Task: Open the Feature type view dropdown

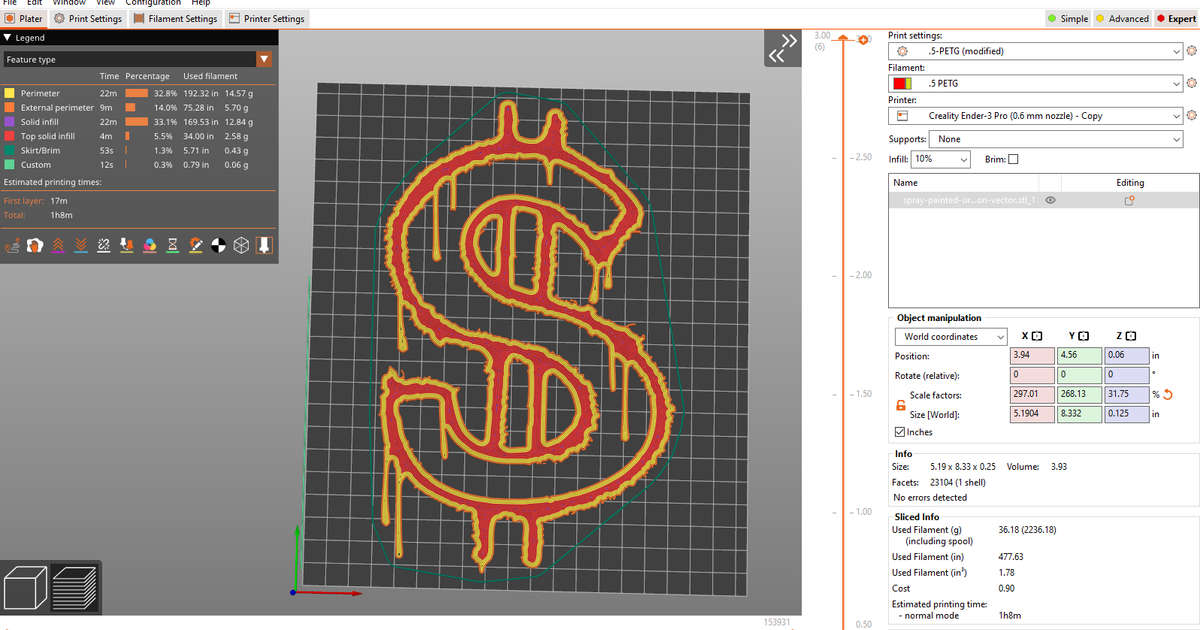Action: [138, 59]
